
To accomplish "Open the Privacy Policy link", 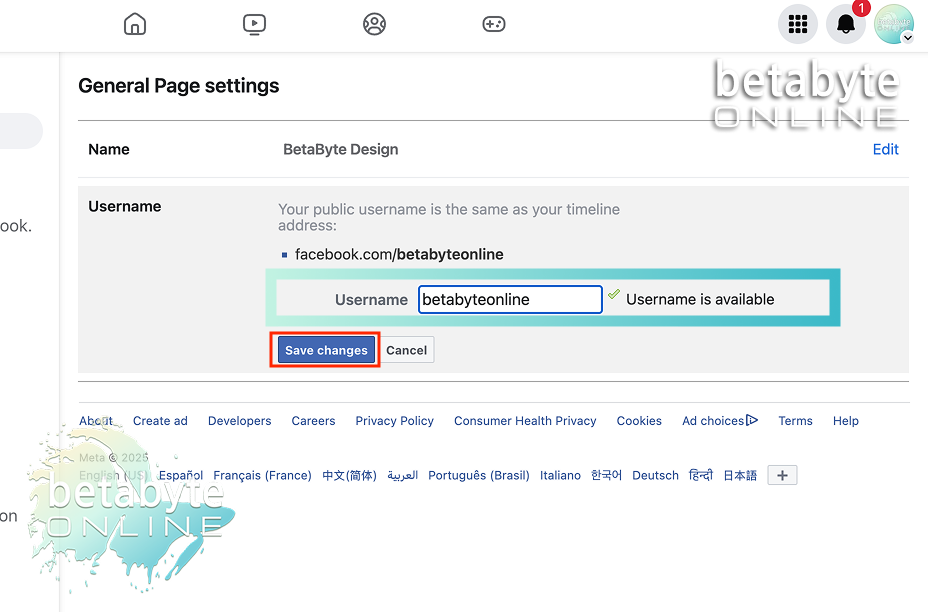I will (394, 421).
